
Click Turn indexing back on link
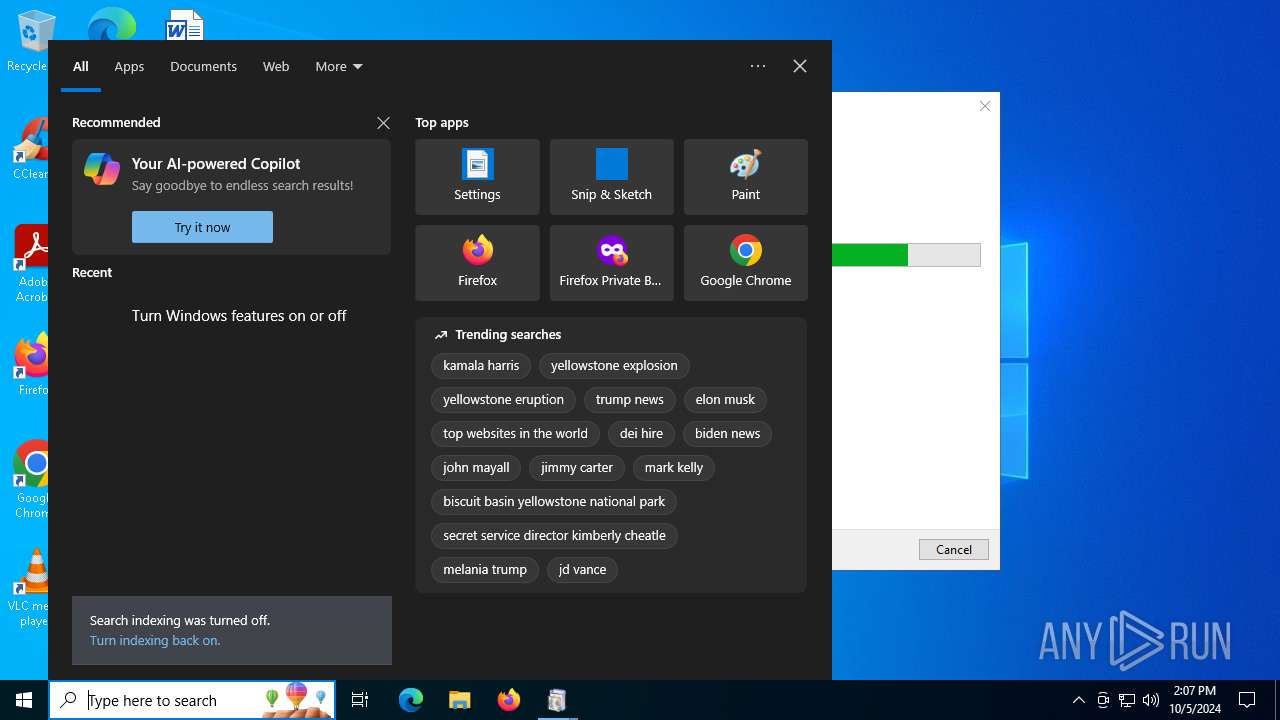point(155,640)
